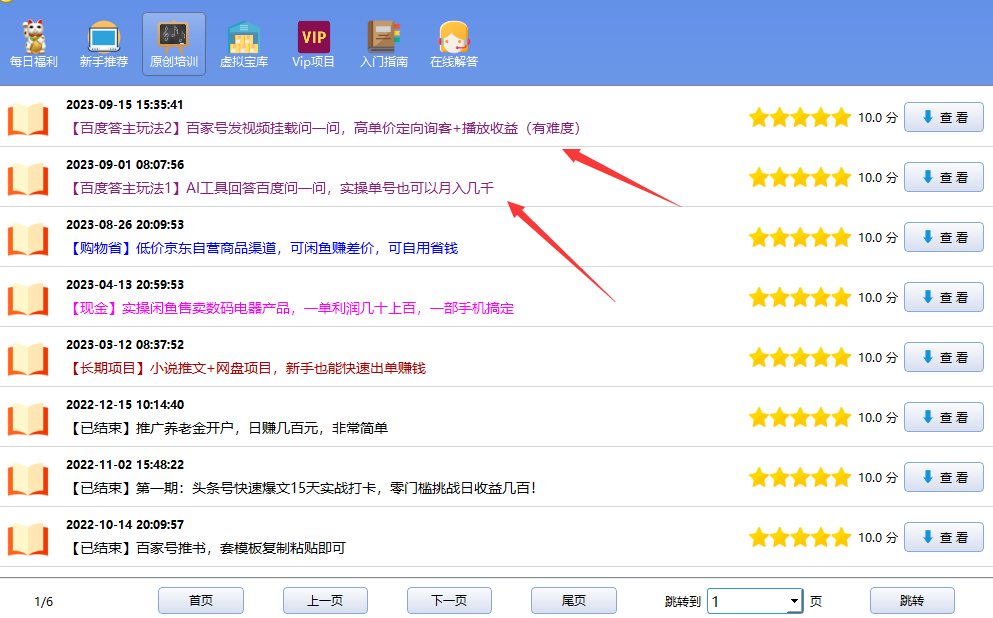Click the 跳转 jump button

(x=911, y=600)
